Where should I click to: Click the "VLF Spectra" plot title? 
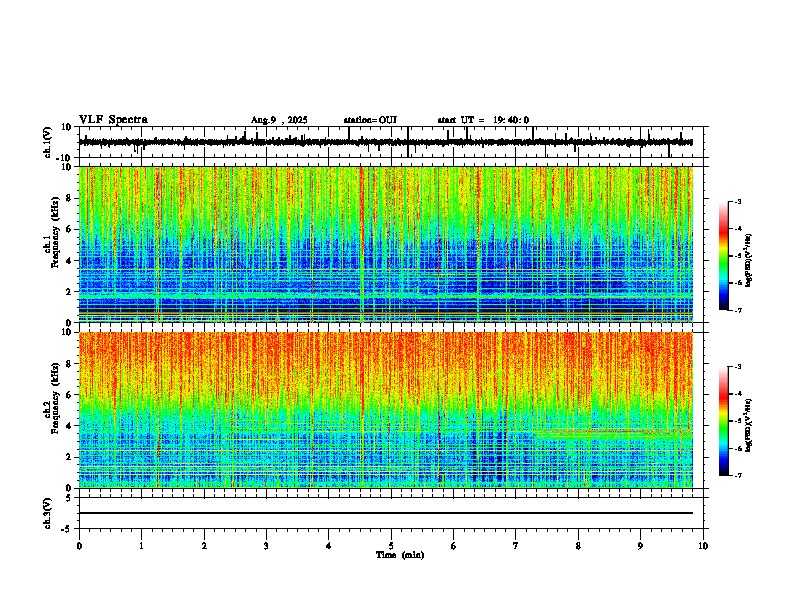pyautogui.click(x=113, y=120)
